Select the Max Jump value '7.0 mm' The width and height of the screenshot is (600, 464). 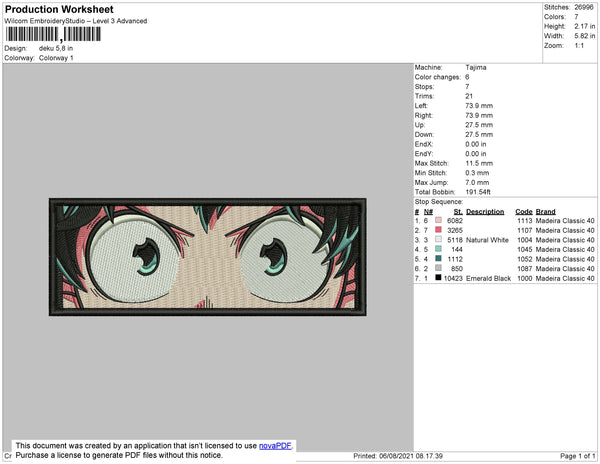(x=477, y=182)
